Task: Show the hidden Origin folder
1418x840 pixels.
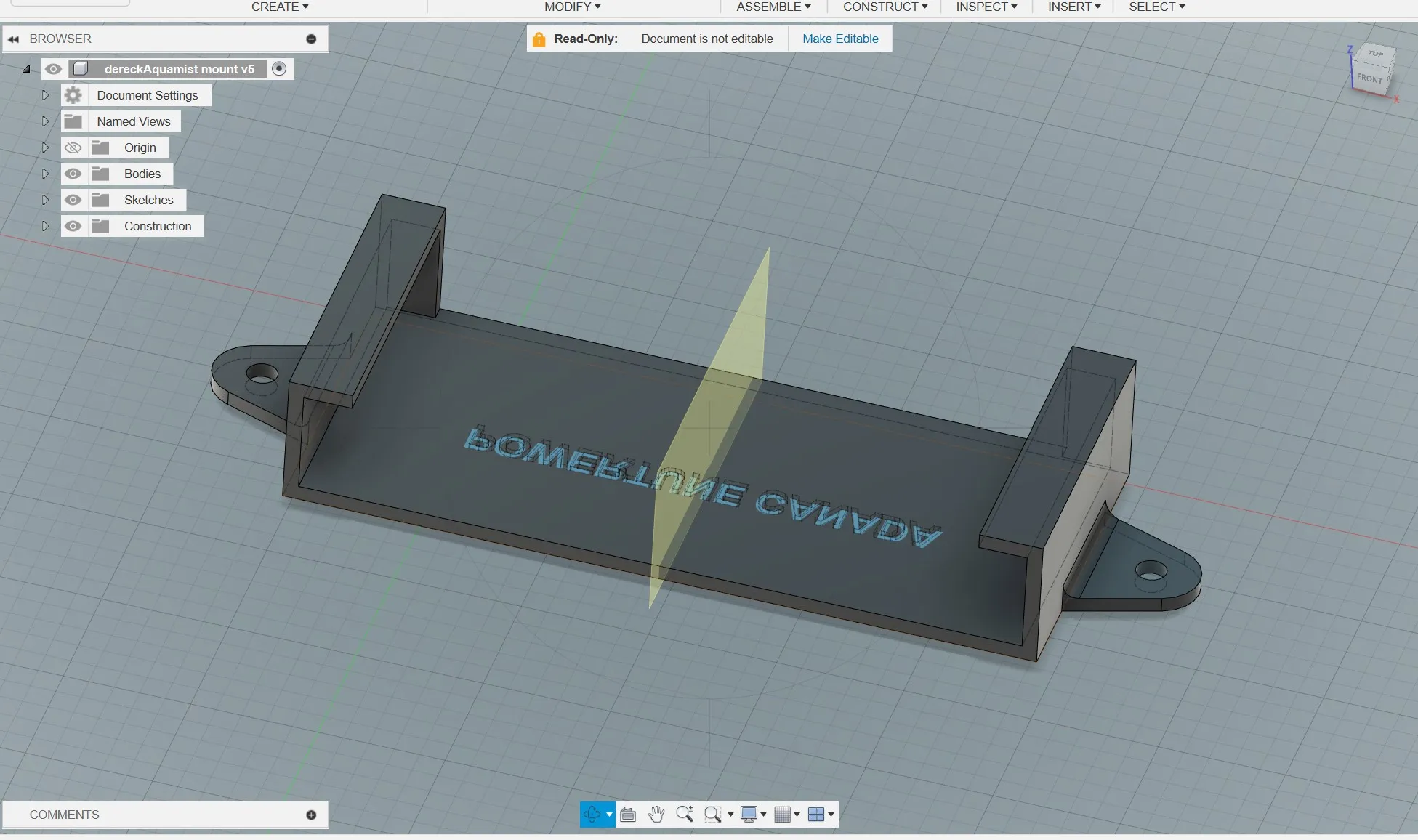Action: [x=73, y=148]
